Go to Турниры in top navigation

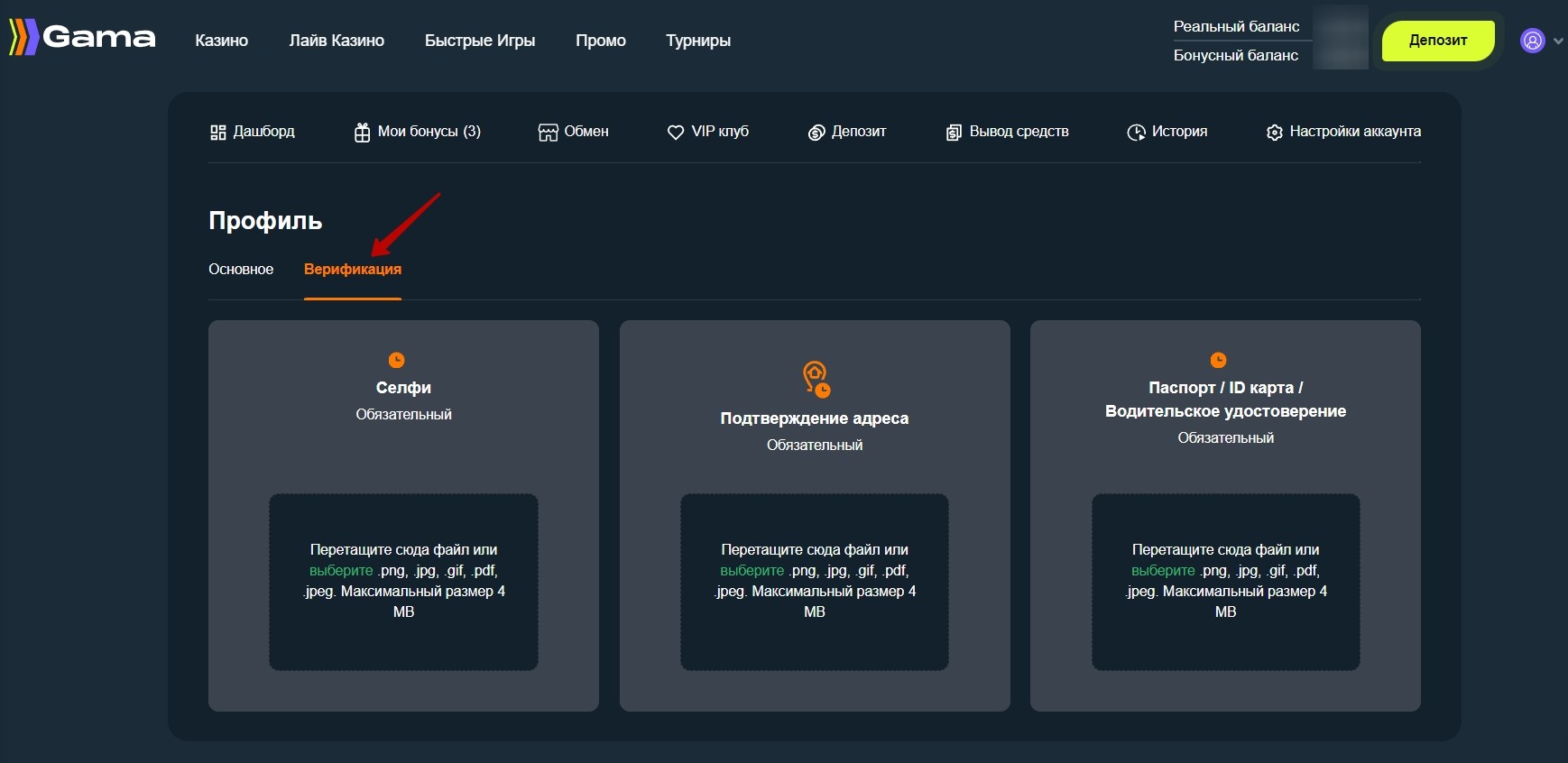coord(698,41)
